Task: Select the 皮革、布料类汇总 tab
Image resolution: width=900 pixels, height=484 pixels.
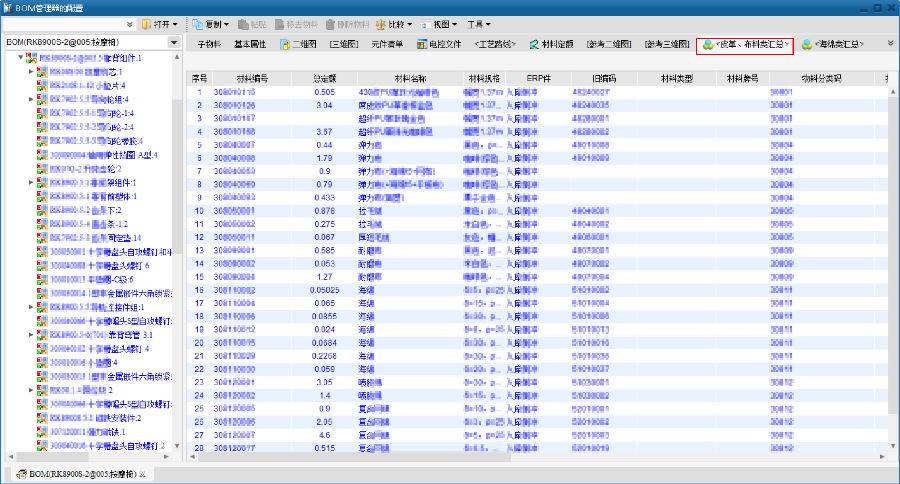Action: 746,44
